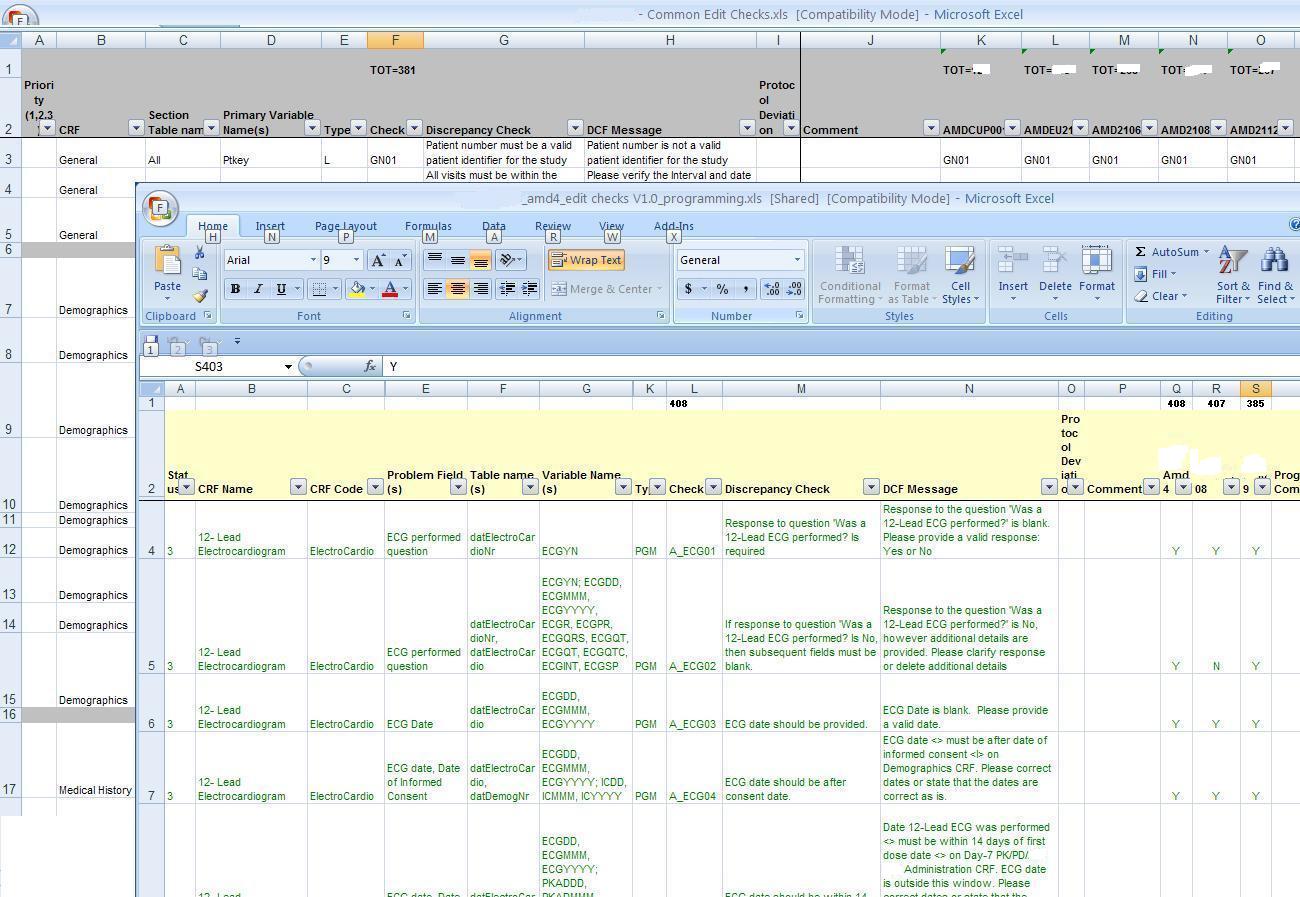Open the Office button in the front window

pyautogui.click(x=159, y=207)
